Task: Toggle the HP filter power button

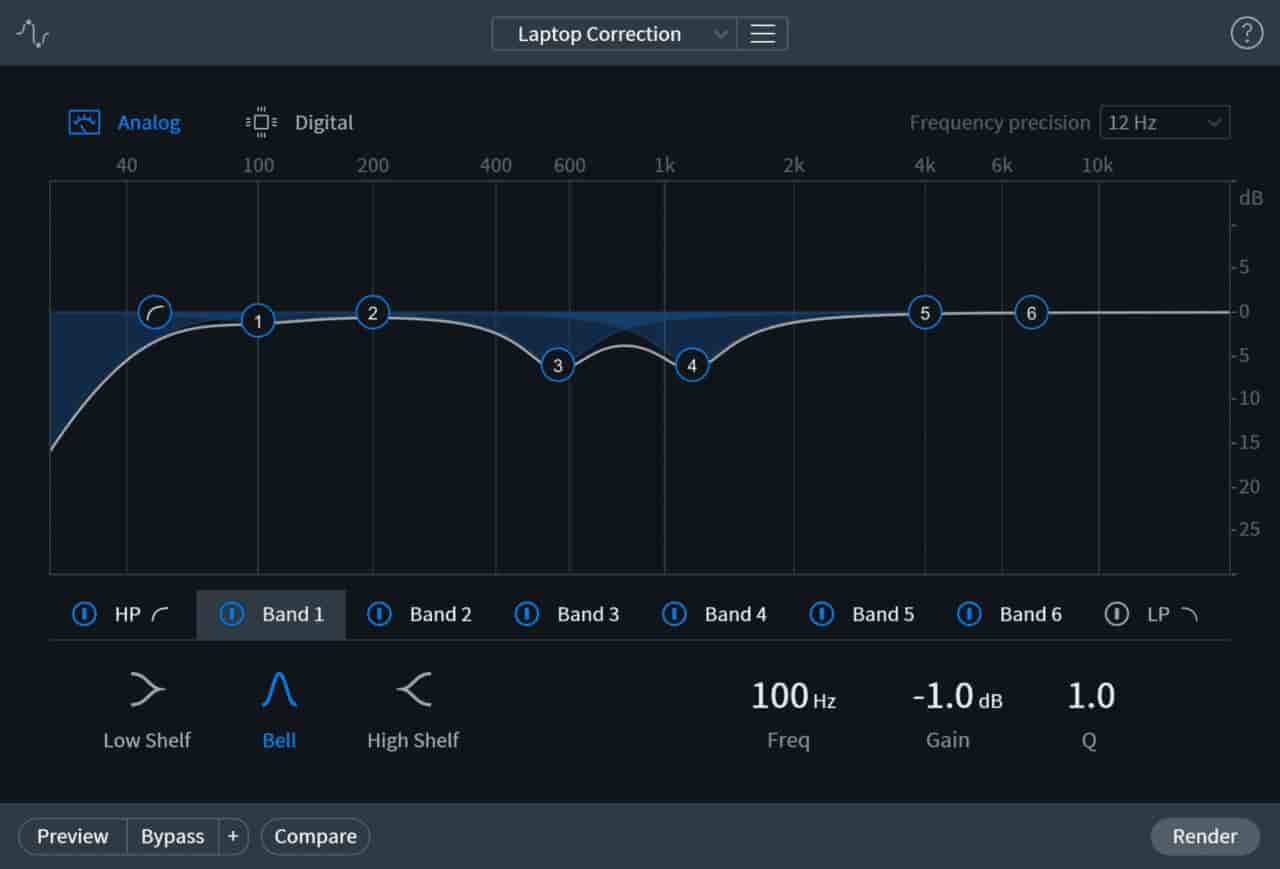Action: pos(86,614)
